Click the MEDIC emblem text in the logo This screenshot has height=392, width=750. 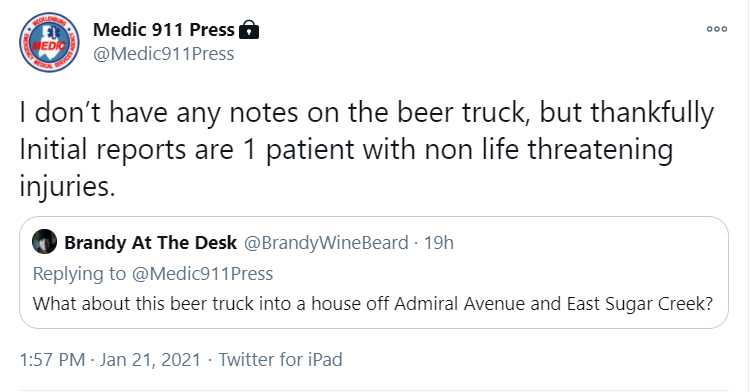click(x=49, y=46)
